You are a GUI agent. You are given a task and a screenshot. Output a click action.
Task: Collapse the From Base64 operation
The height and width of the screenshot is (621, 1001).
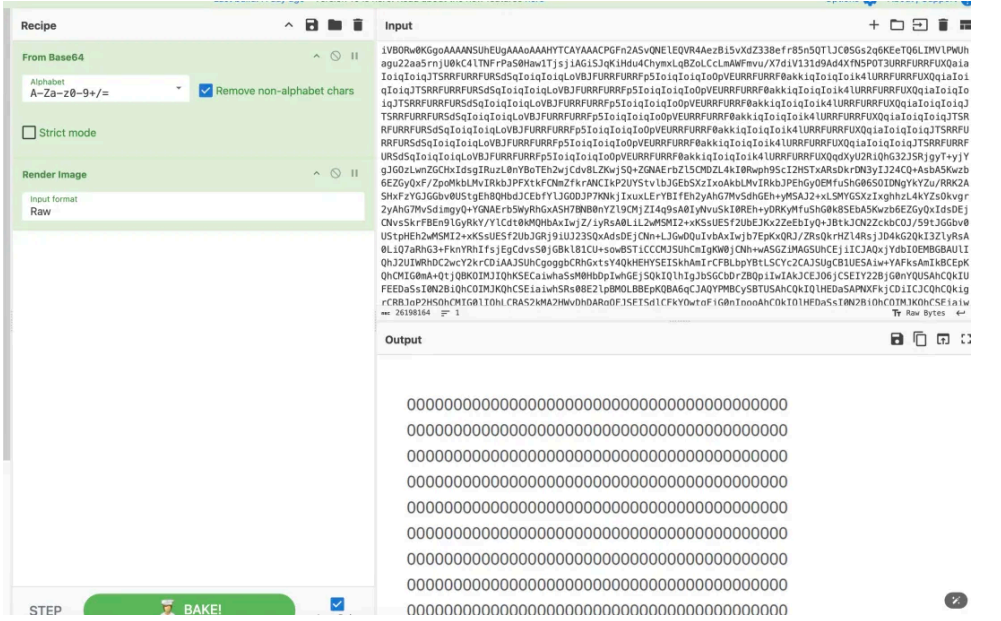[317, 56]
